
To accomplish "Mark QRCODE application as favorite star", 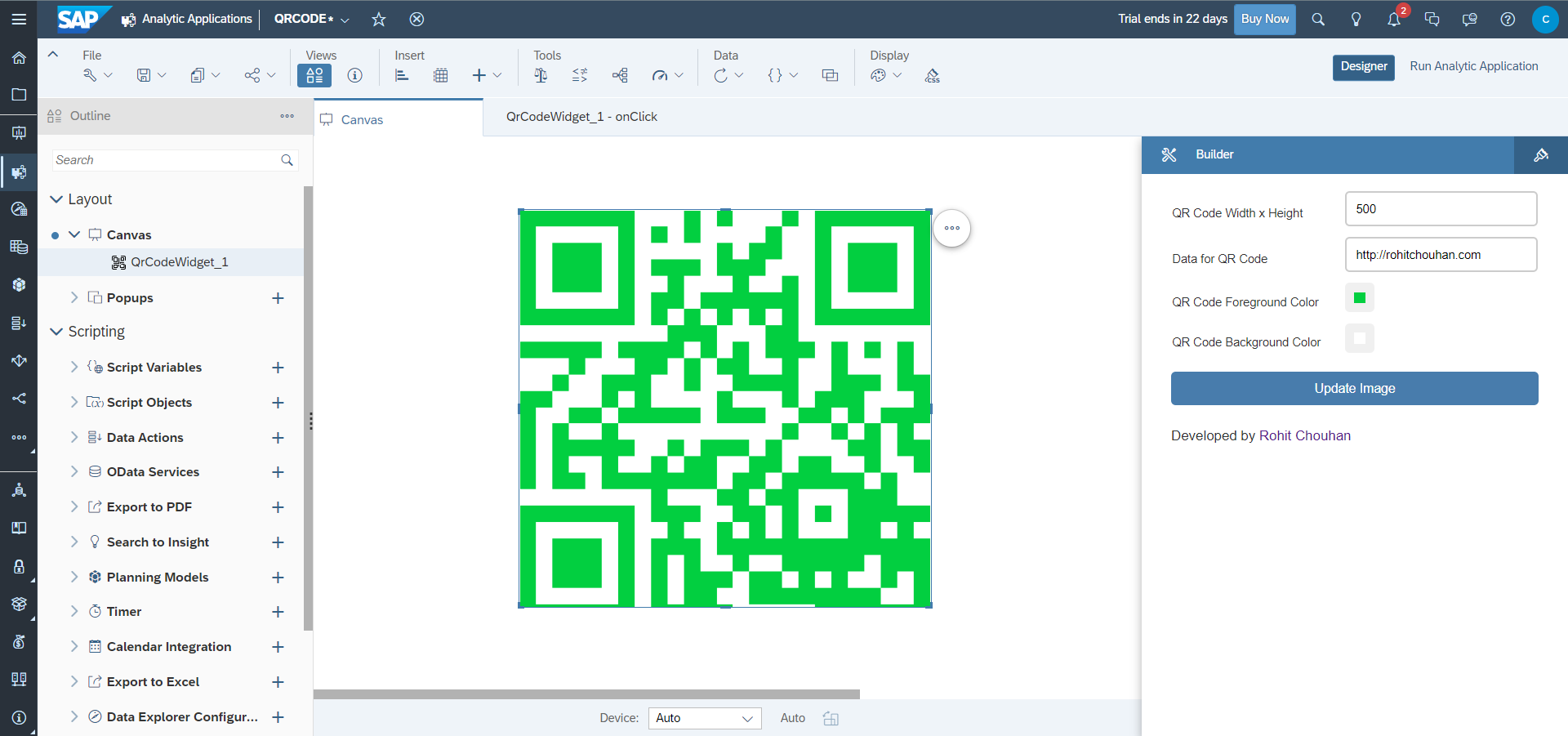I will point(379,19).
